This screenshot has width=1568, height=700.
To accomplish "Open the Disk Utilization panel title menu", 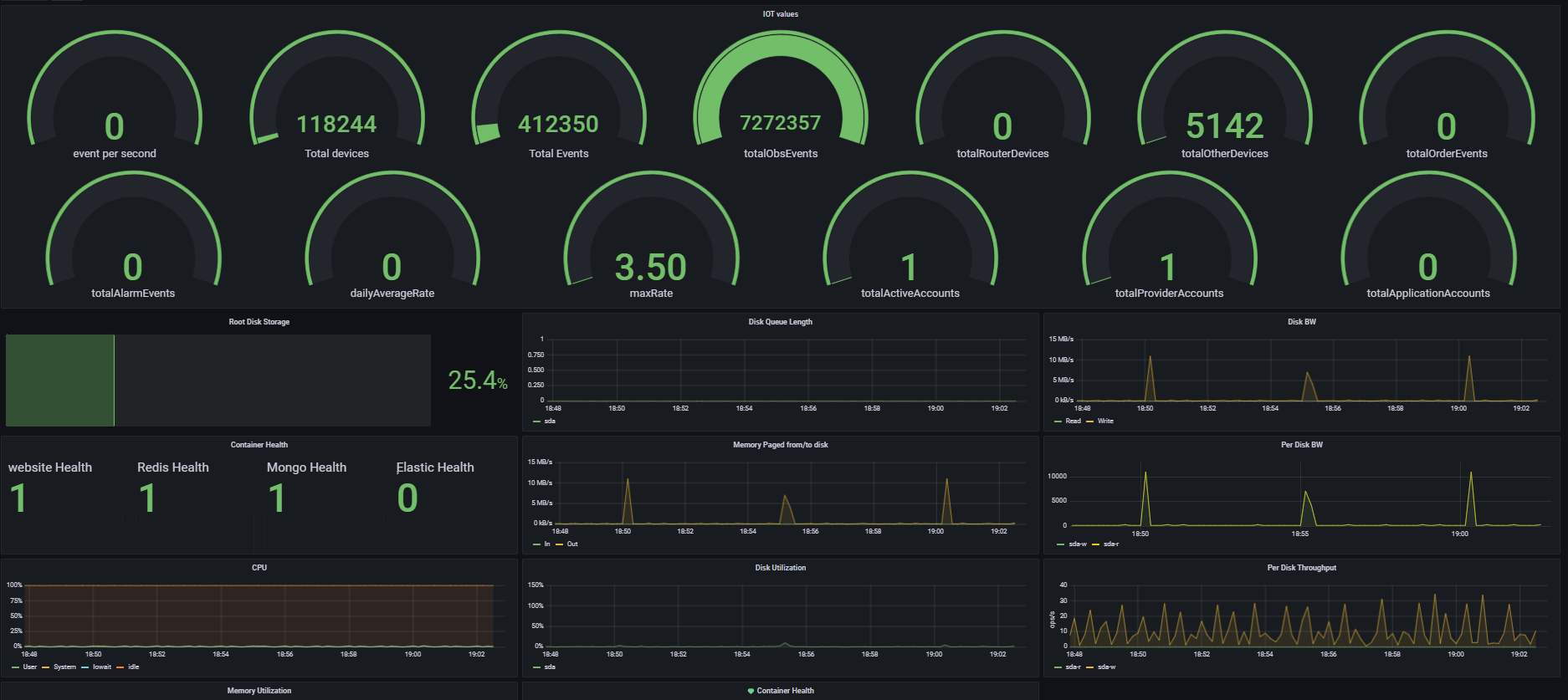I will (780, 568).
